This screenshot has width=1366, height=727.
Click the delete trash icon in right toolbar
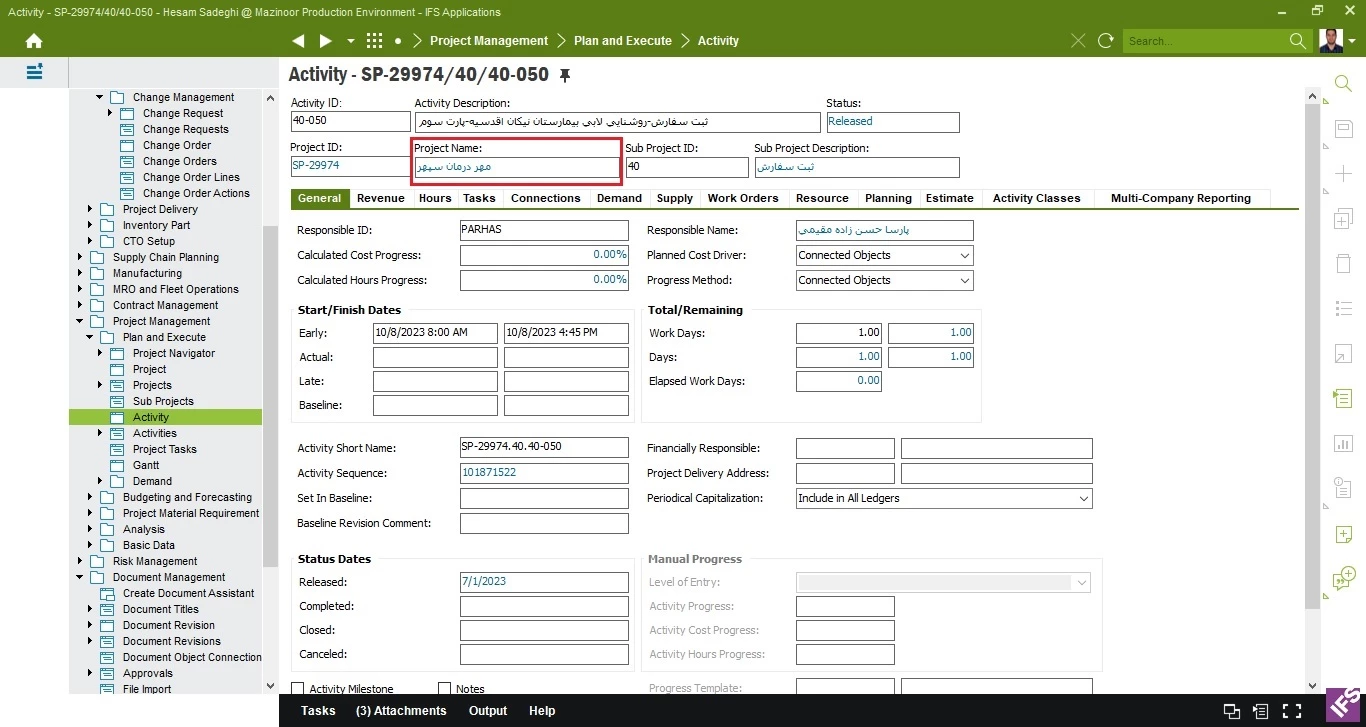[1343, 263]
